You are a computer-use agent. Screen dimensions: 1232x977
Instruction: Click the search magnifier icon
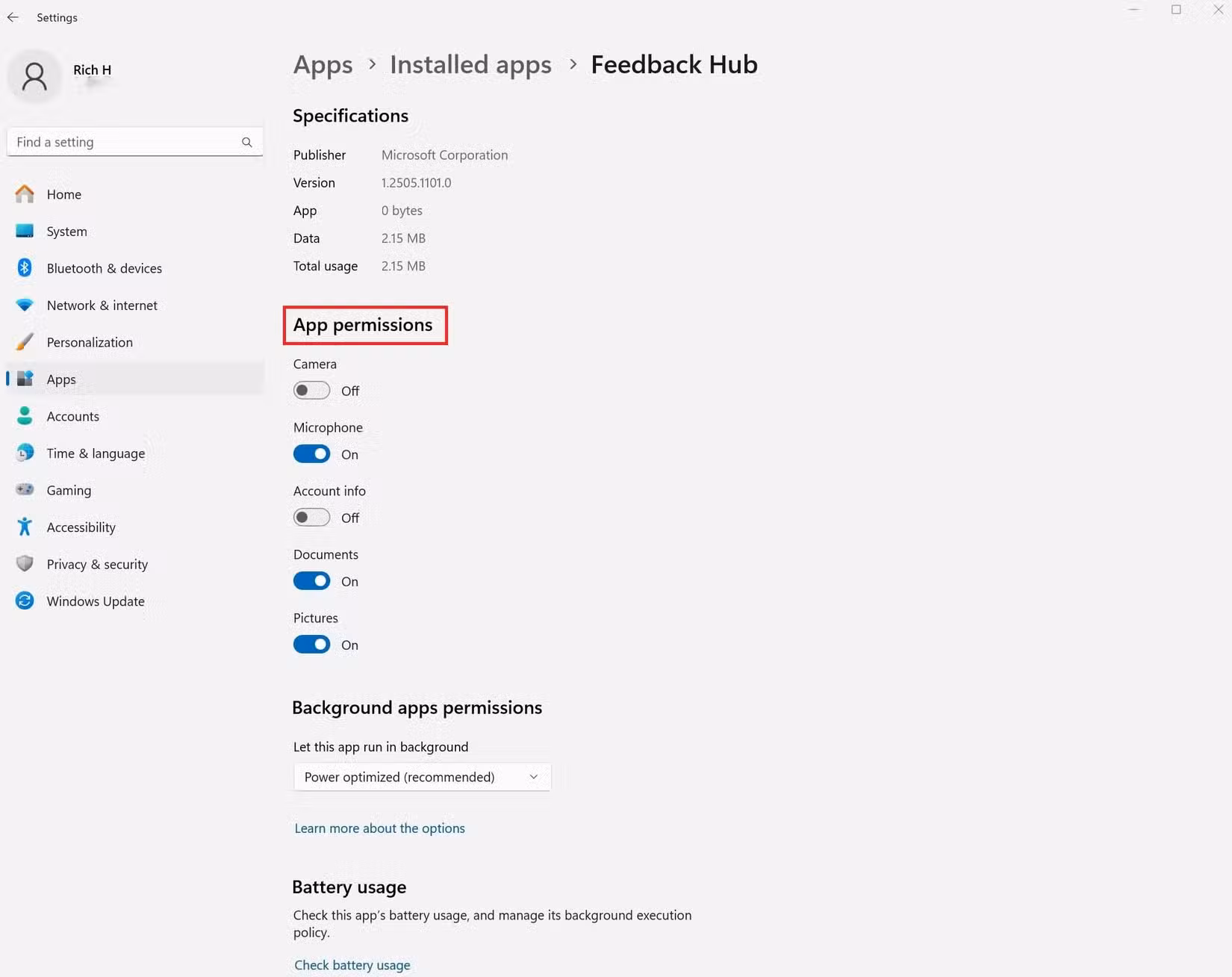point(246,142)
